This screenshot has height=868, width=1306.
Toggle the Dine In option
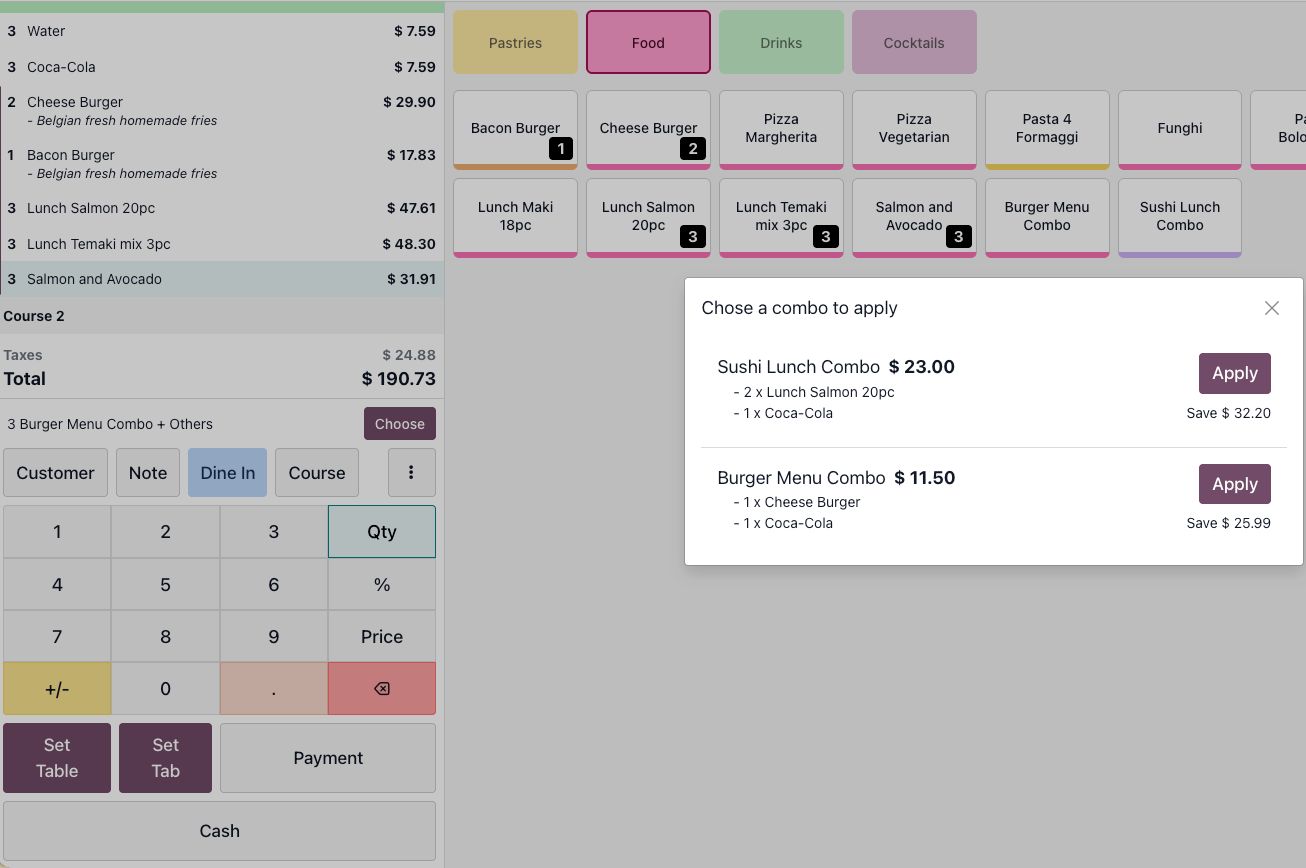227,472
